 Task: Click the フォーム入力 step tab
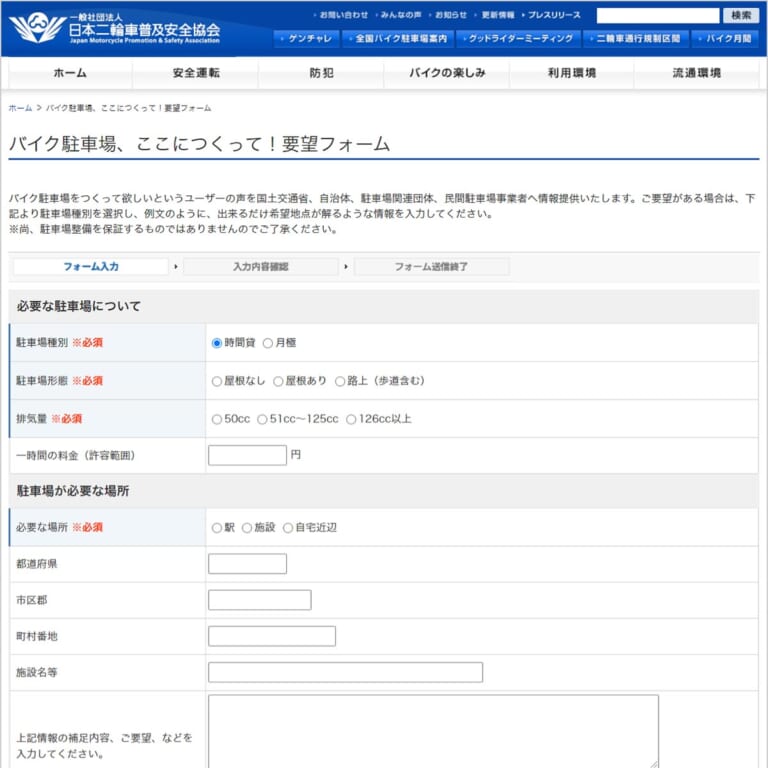click(91, 266)
